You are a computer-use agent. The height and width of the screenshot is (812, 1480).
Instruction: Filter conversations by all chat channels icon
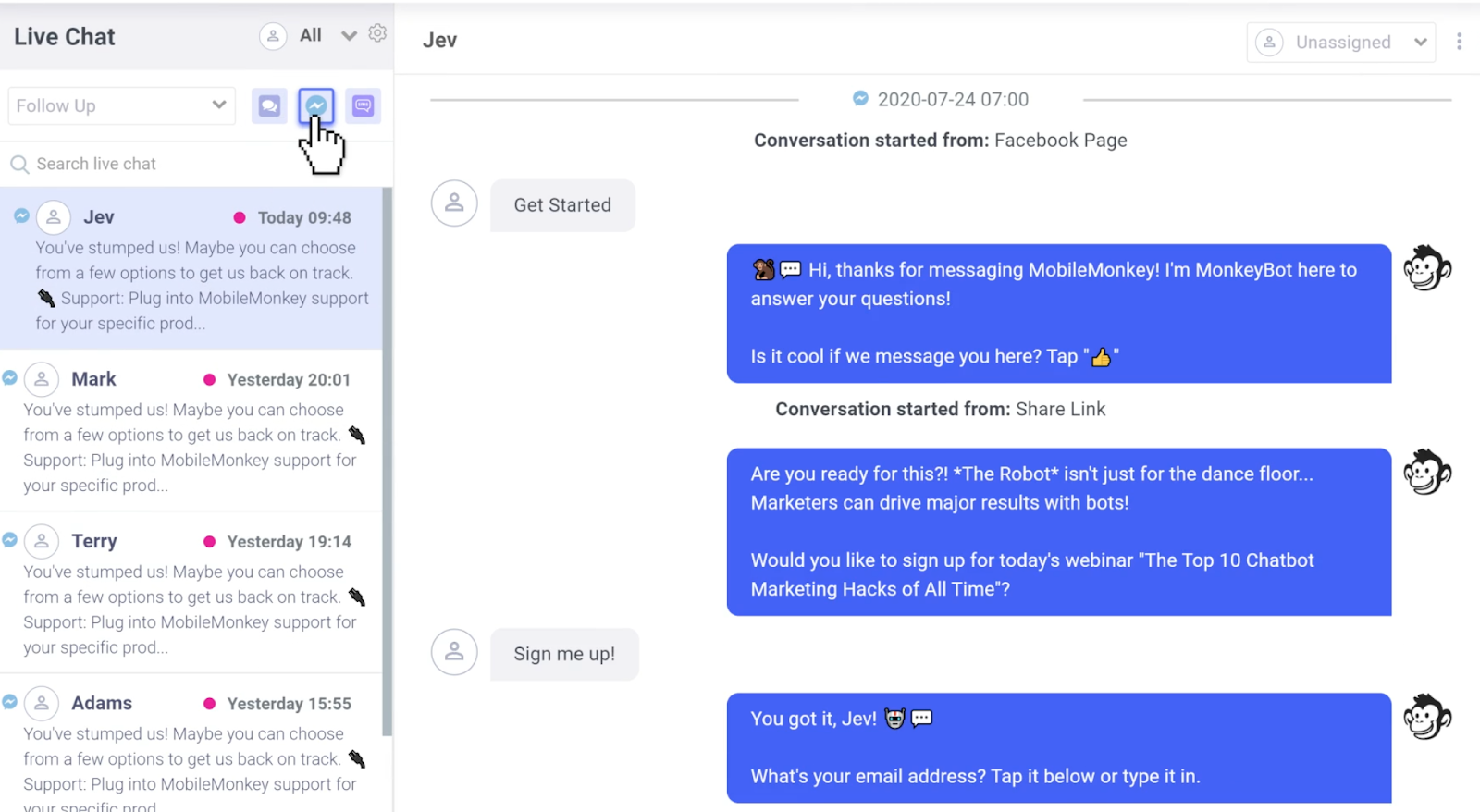[269, 105]
